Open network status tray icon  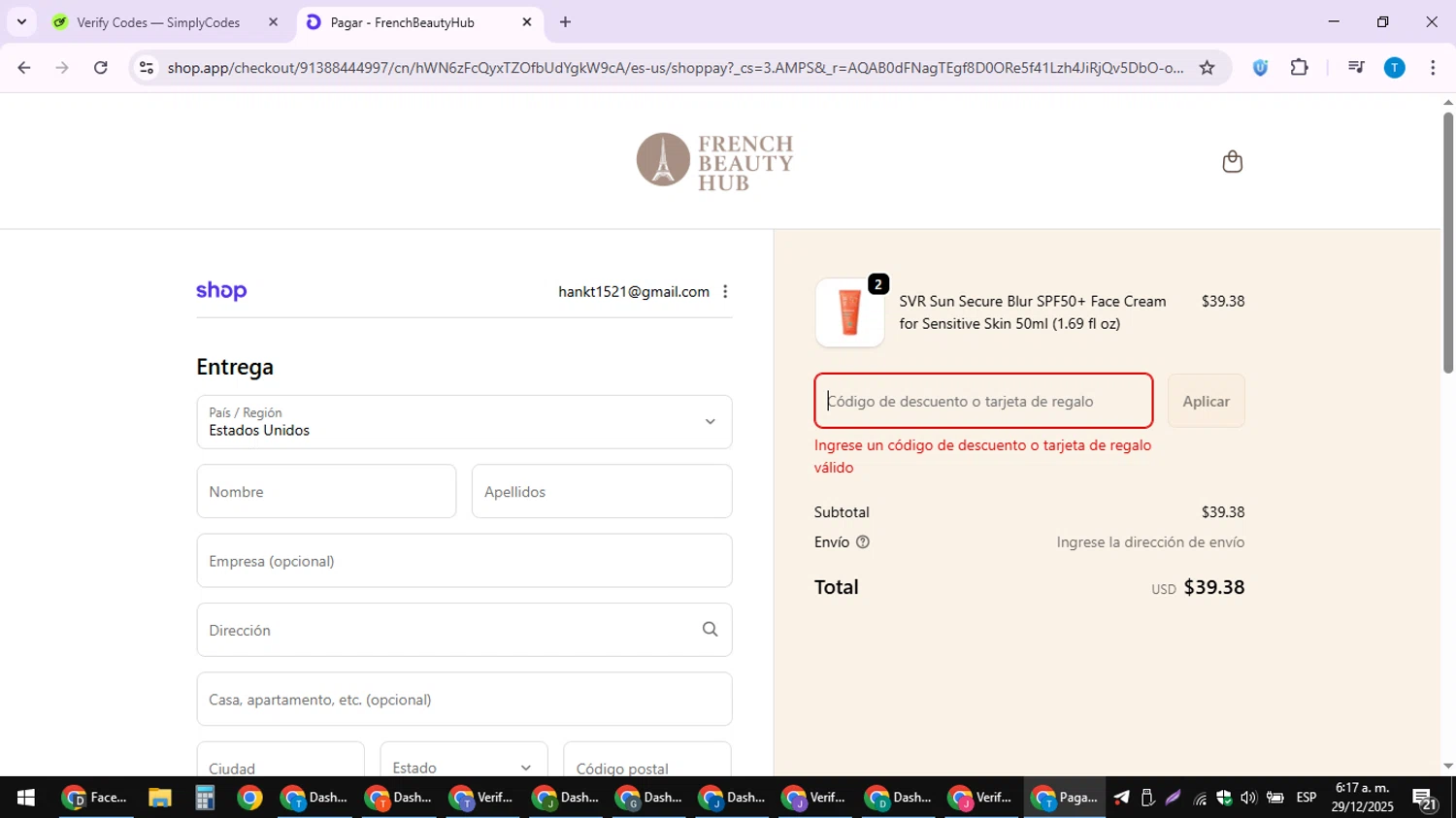point(1200,799)
